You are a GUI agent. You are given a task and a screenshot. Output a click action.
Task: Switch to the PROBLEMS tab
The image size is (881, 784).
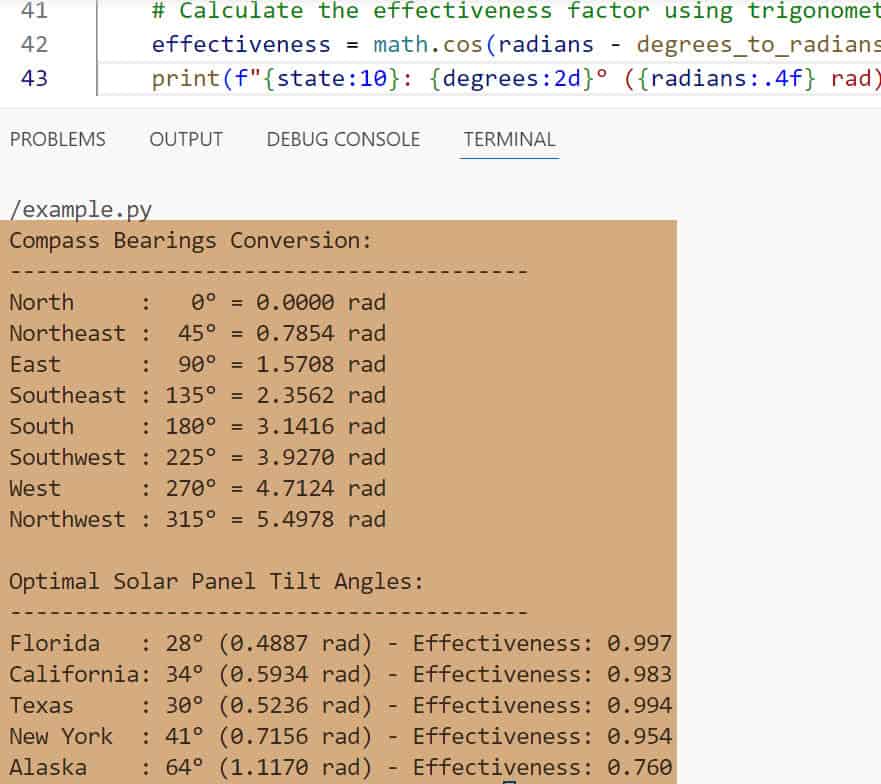(x=57, y=140)
